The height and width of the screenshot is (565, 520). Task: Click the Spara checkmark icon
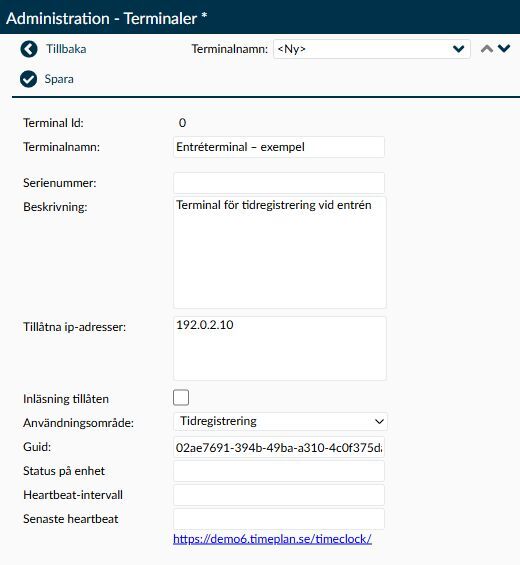(28, 79)
